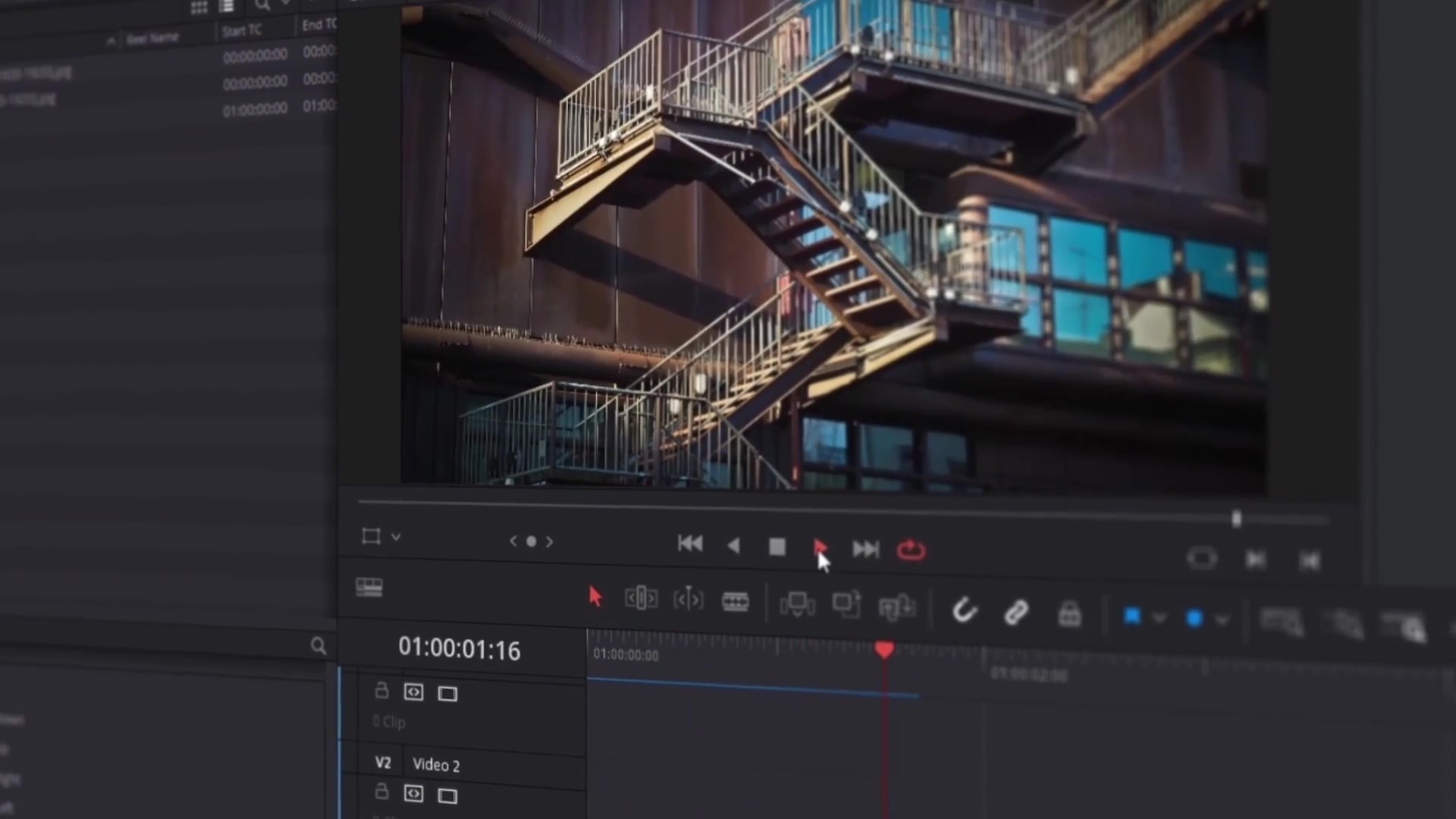Click the zoom-in magnifier at toolbar right
This screenshot has width=1456, height=819.
[1404, 627]
